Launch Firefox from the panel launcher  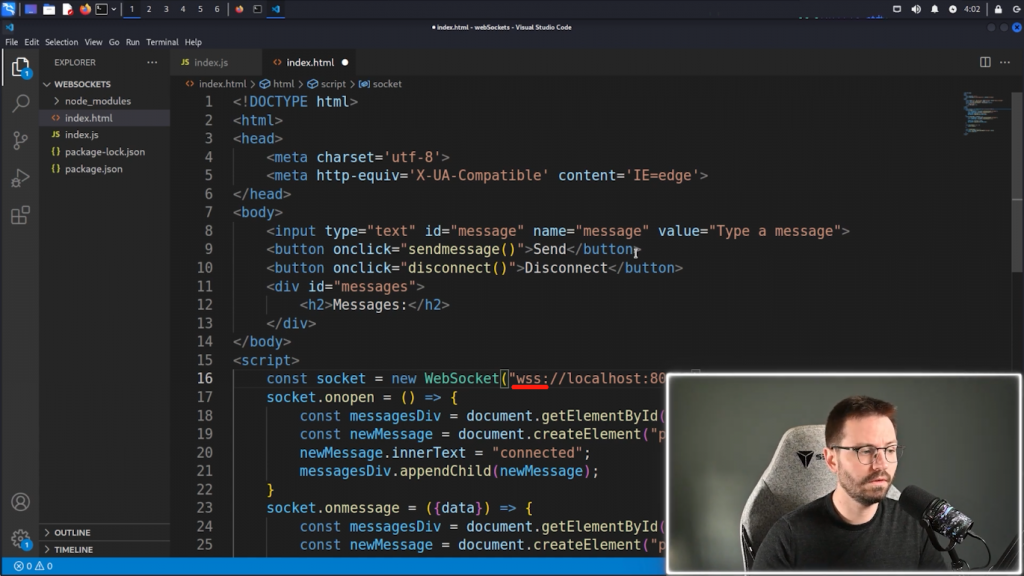coord(85,9)
